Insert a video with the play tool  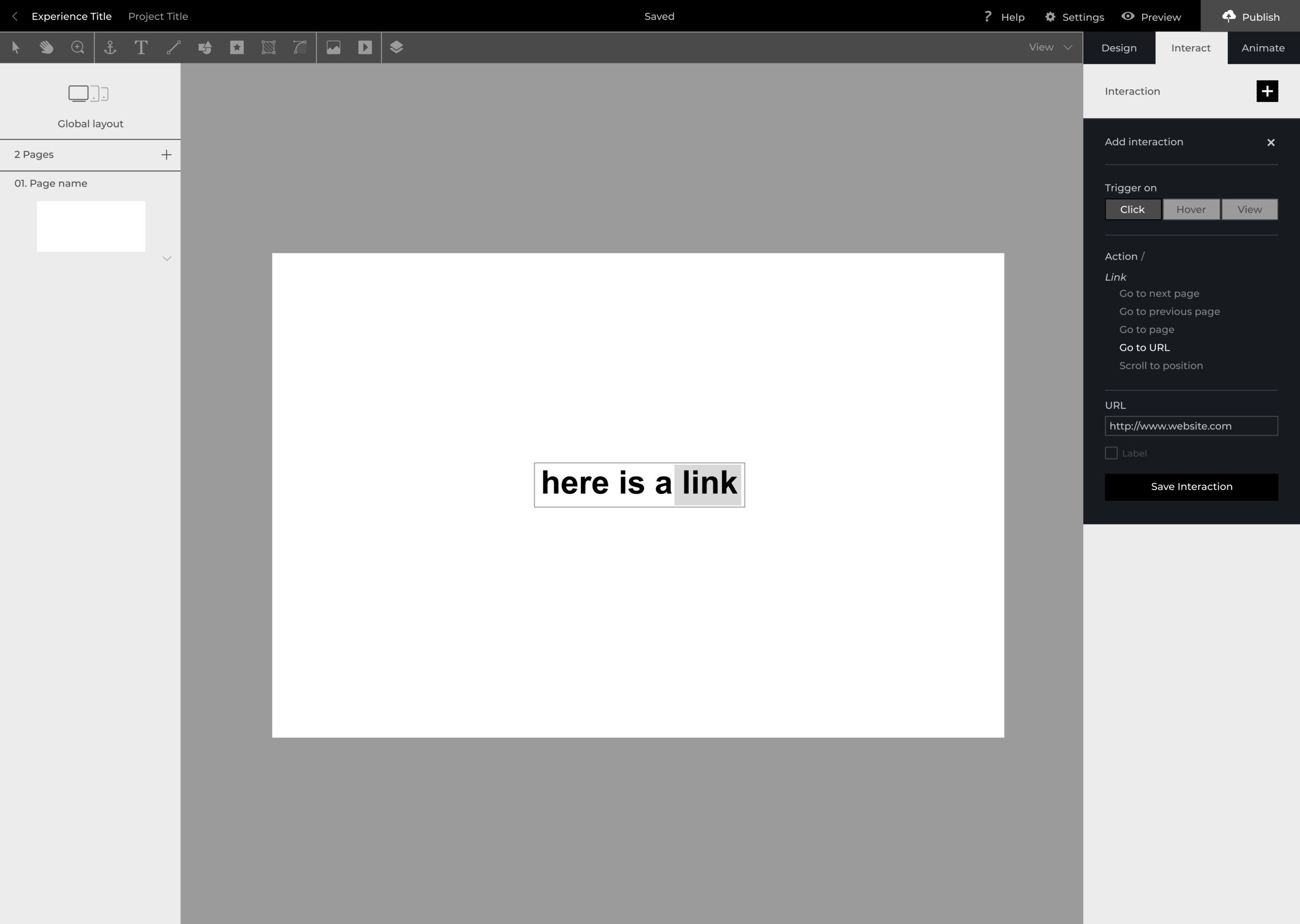(x=365, y=47)
